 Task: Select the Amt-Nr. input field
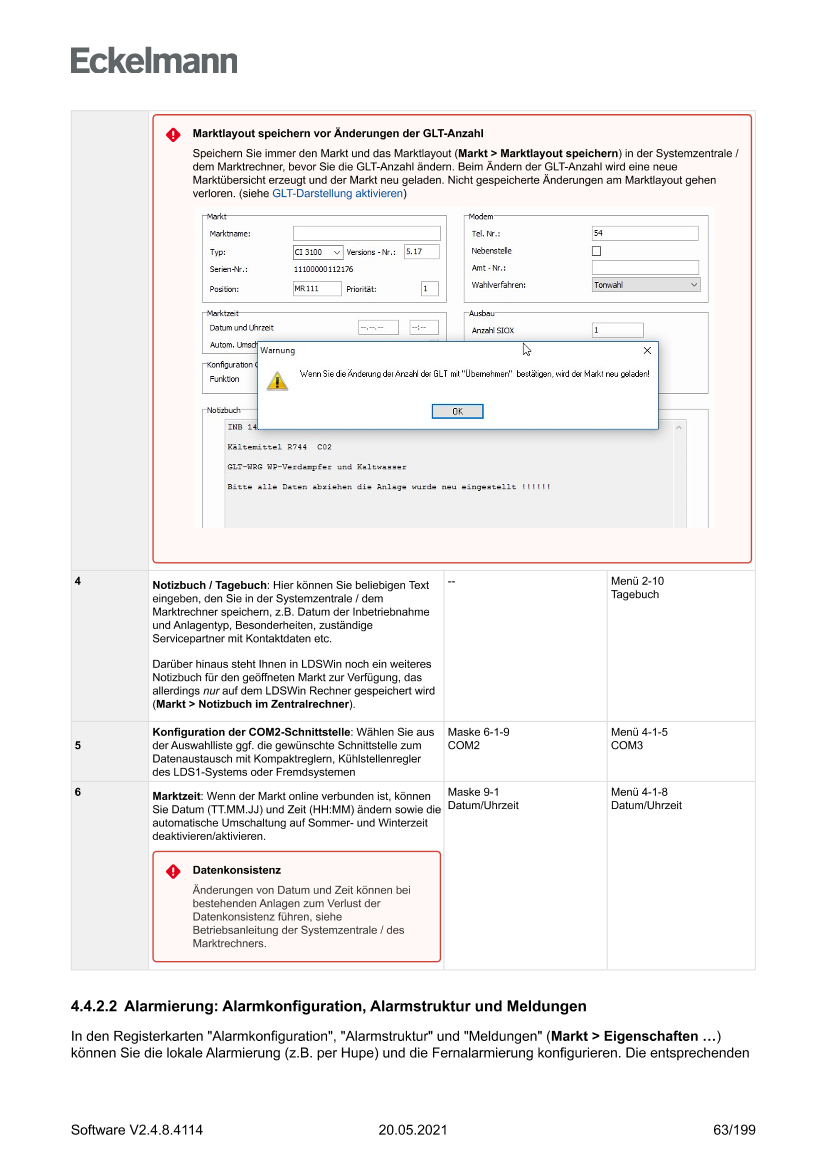[644, 268]
